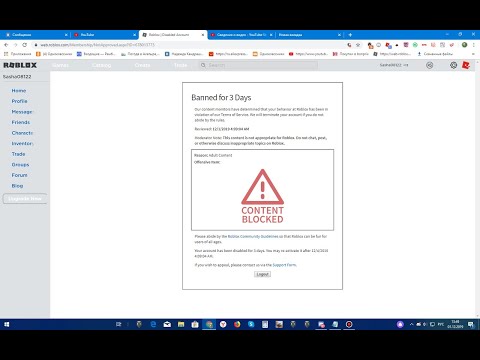Click the taskbar clock and date
This screenshot has height=360, width=480.
click(x=455, y=324)
